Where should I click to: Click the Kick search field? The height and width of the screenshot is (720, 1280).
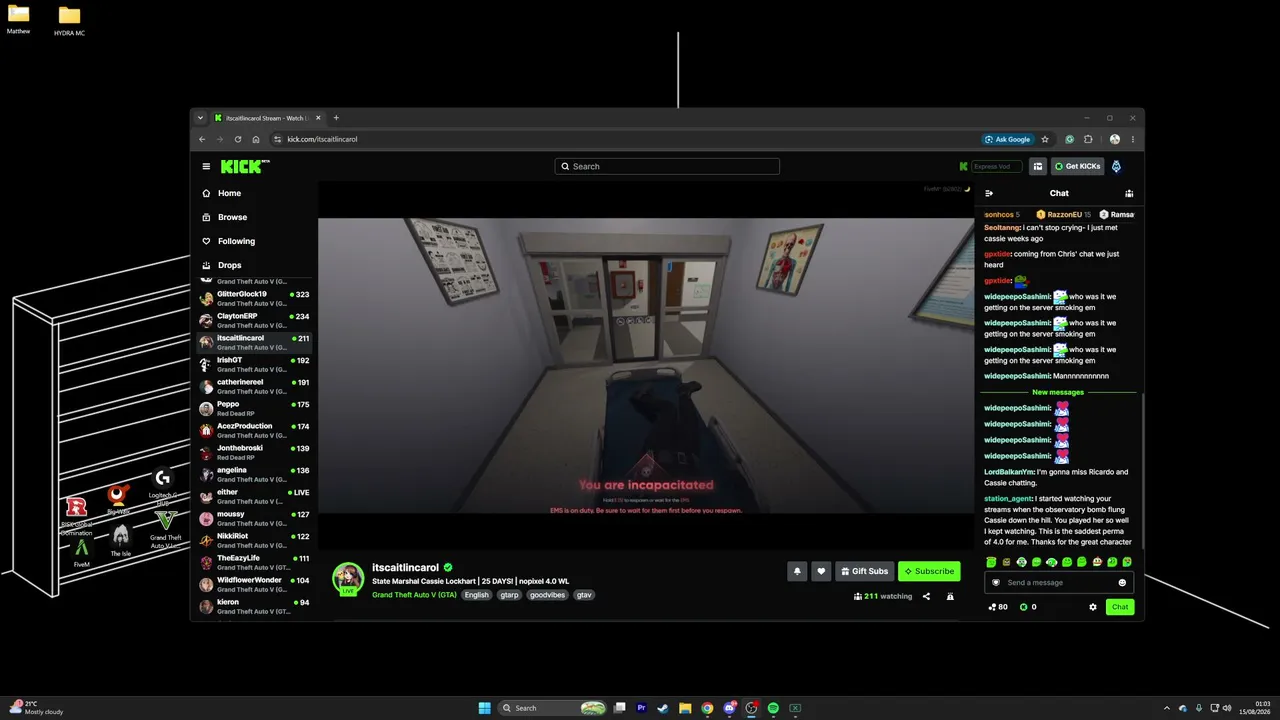pyautogui.click(x=667, y=166)
